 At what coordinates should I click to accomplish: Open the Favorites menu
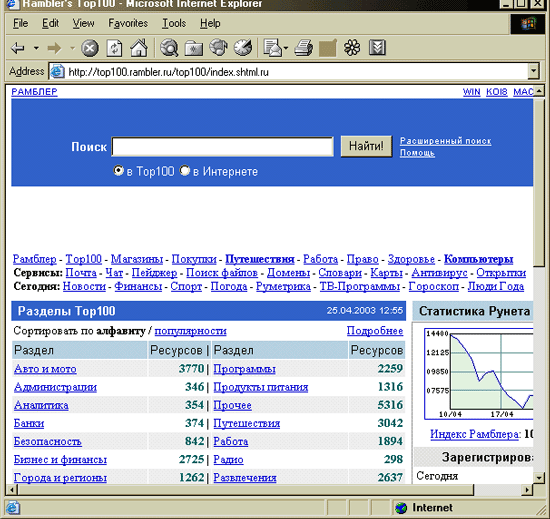click(128, 23)
